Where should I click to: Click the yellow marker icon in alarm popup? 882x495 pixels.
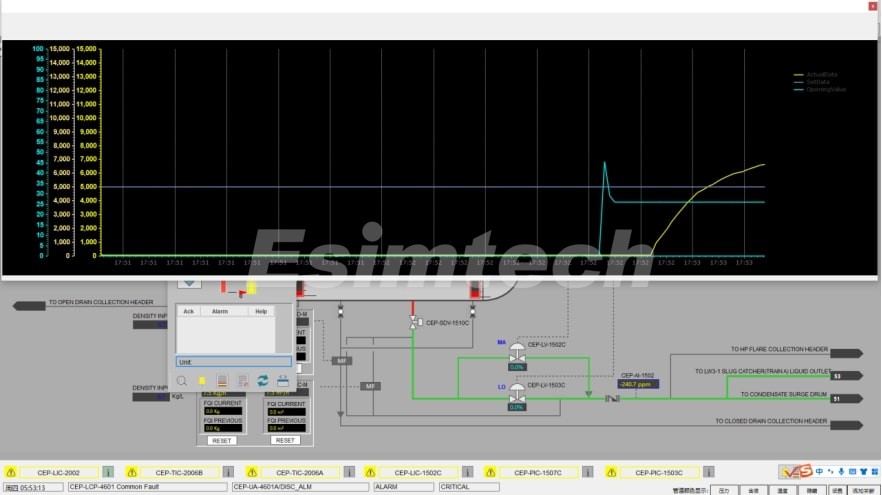coord(202,381)
